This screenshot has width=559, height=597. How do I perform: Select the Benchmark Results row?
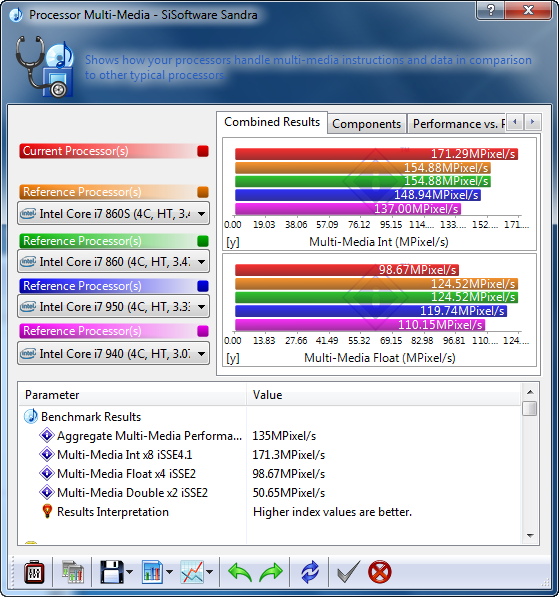270,417
